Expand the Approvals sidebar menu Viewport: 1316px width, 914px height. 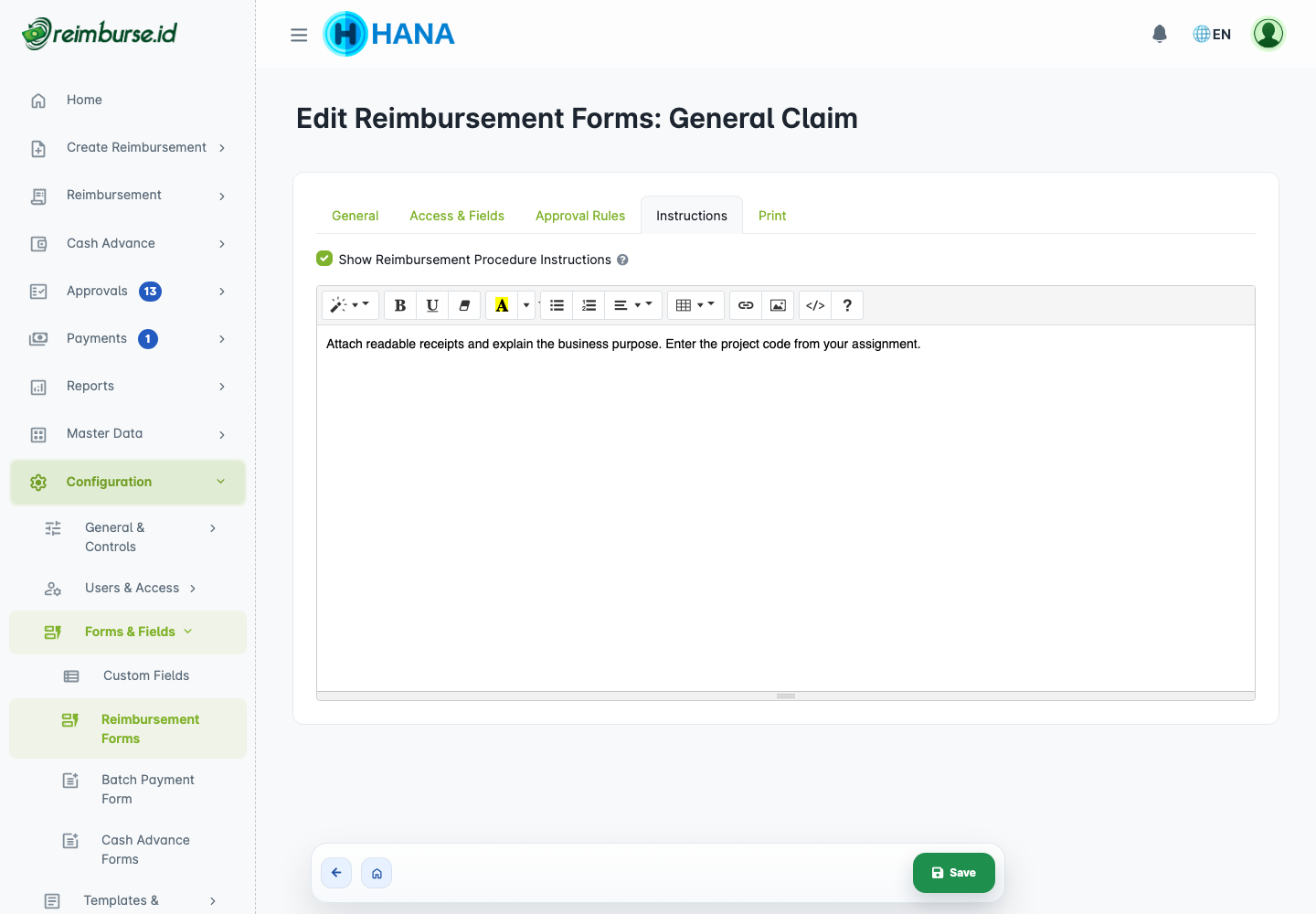[128, 291]
